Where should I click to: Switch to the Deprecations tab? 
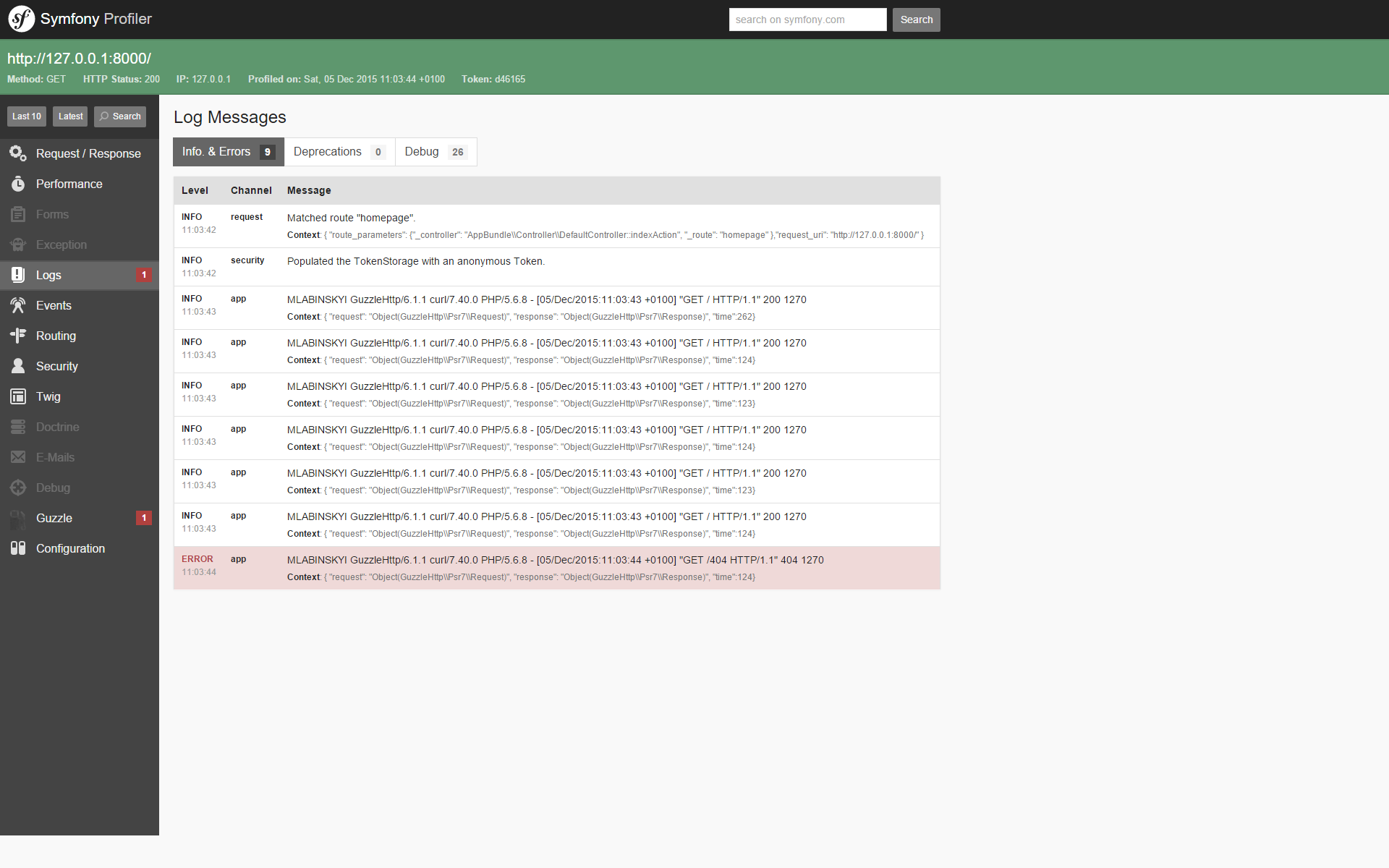339,152
